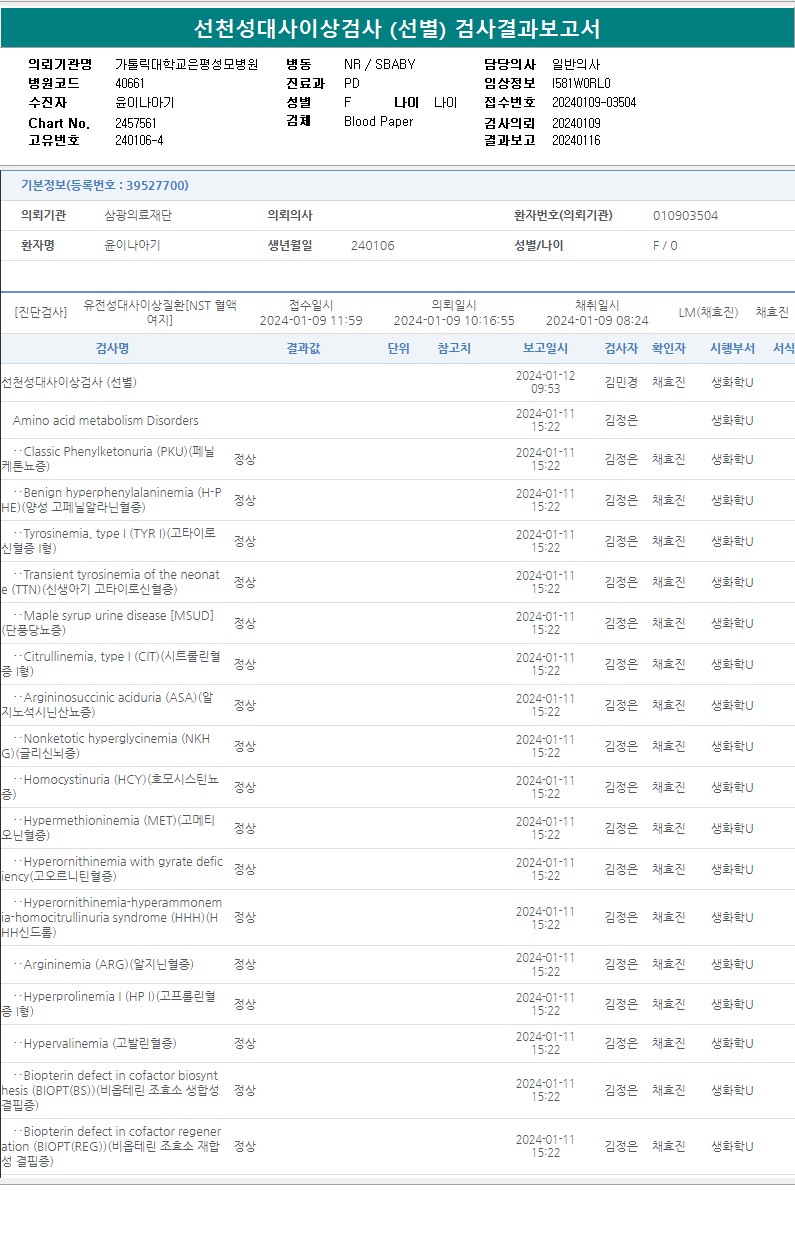Image resolution: width=795 pixels, height=1240 pixels.
Task: Click the 단위 column header
Action: (399, 348)
